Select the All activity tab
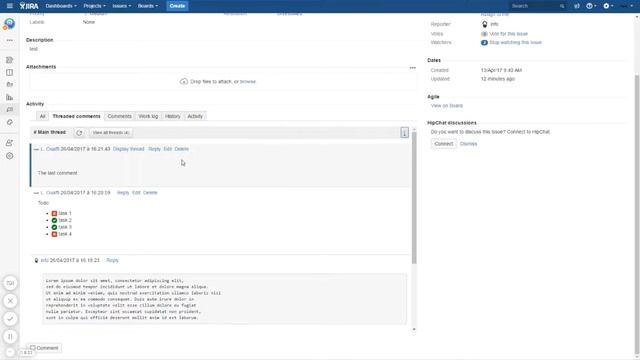The width and height of the screenshot is (640, 360). (x=42, y=116)
